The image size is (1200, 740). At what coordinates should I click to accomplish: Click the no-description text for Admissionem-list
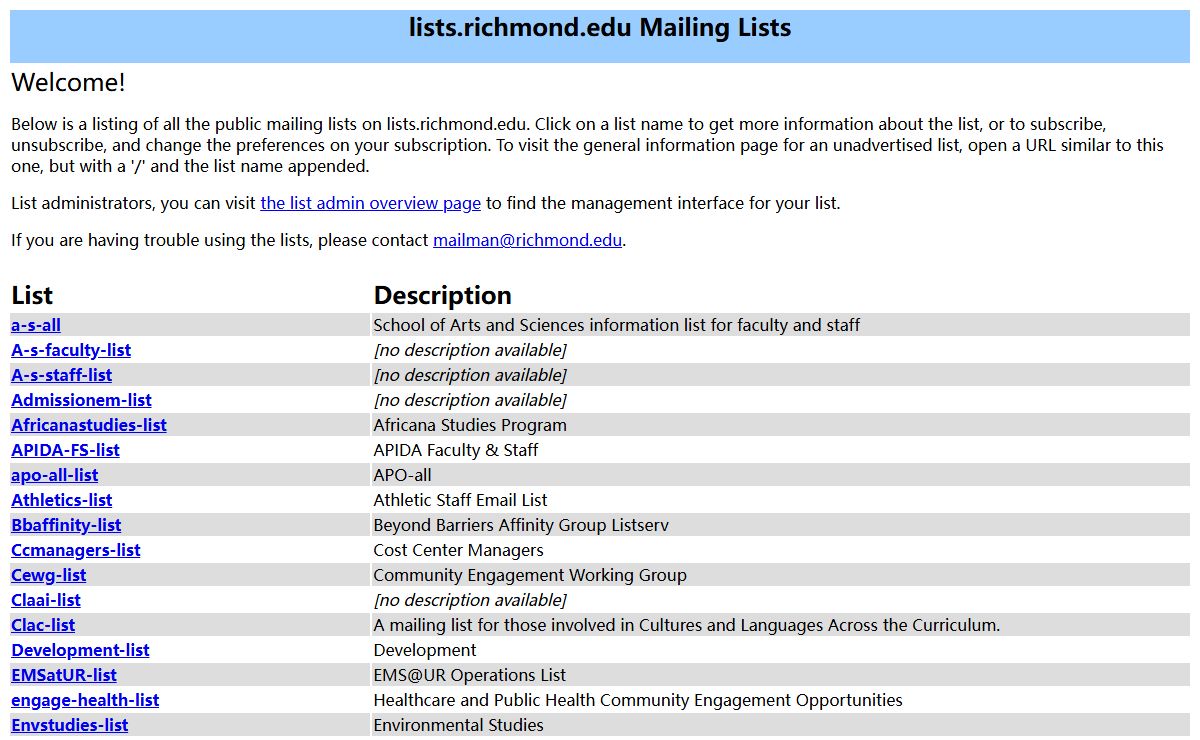[470, 400]
